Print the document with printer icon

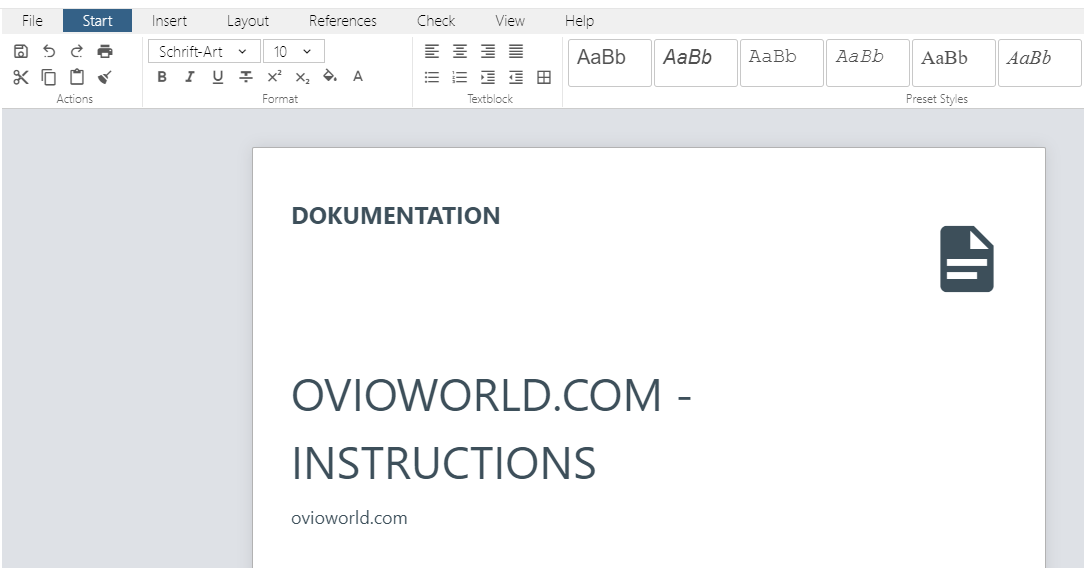[x=105, y=51]
